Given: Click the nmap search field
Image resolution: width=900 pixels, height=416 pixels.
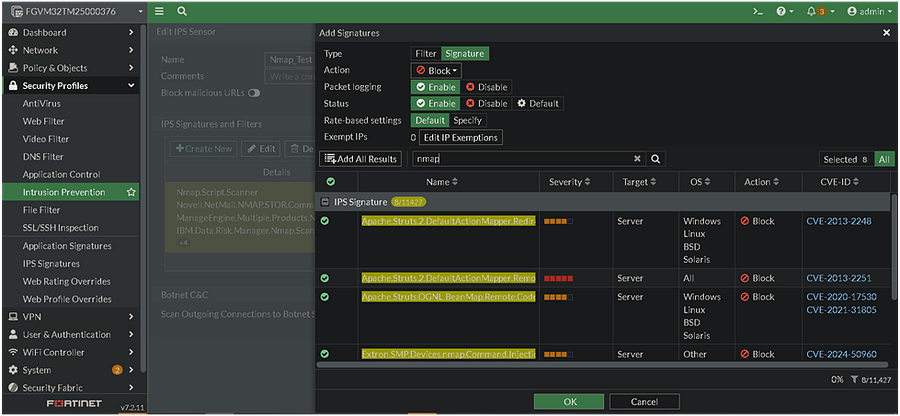Looking at the screenshot, I should (x=521, y=159).
